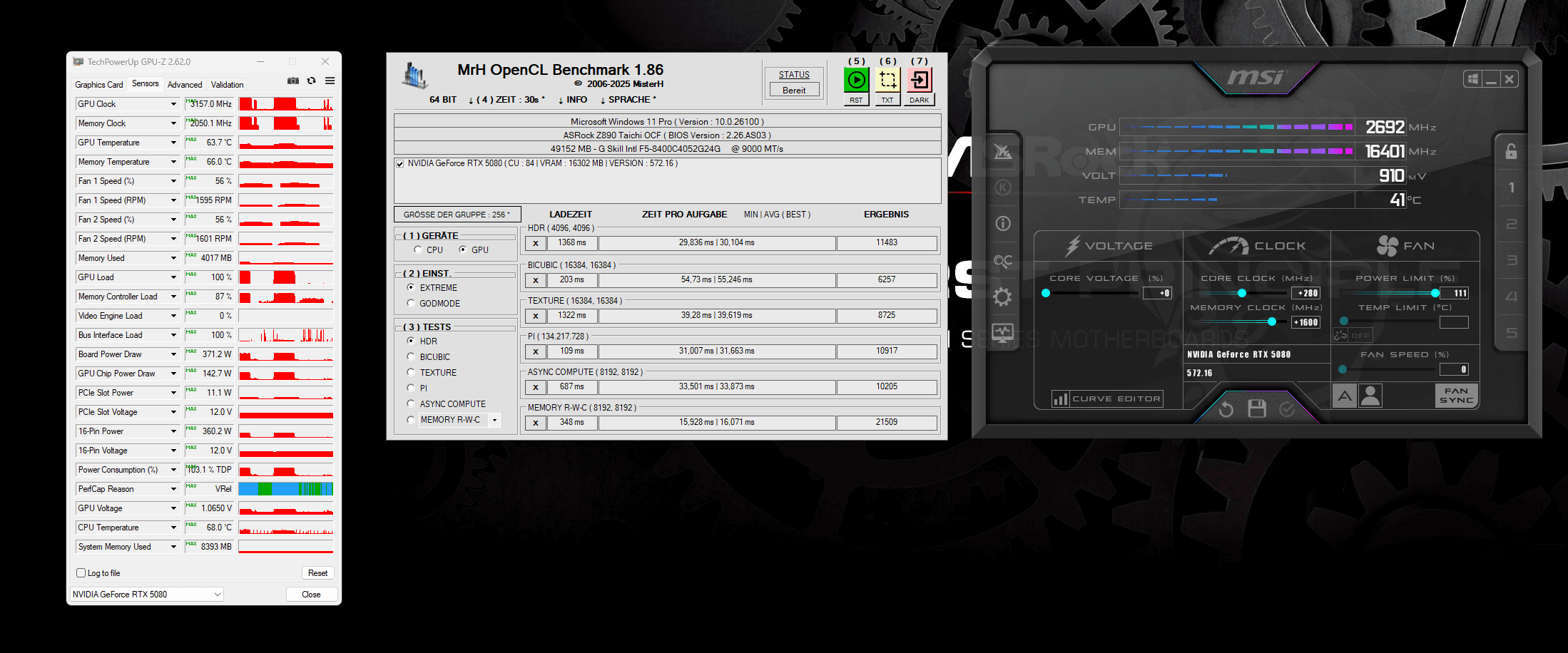Apply Afterburner settings with checkmark
The image size is (1568, 653).
pos(1287,408)
